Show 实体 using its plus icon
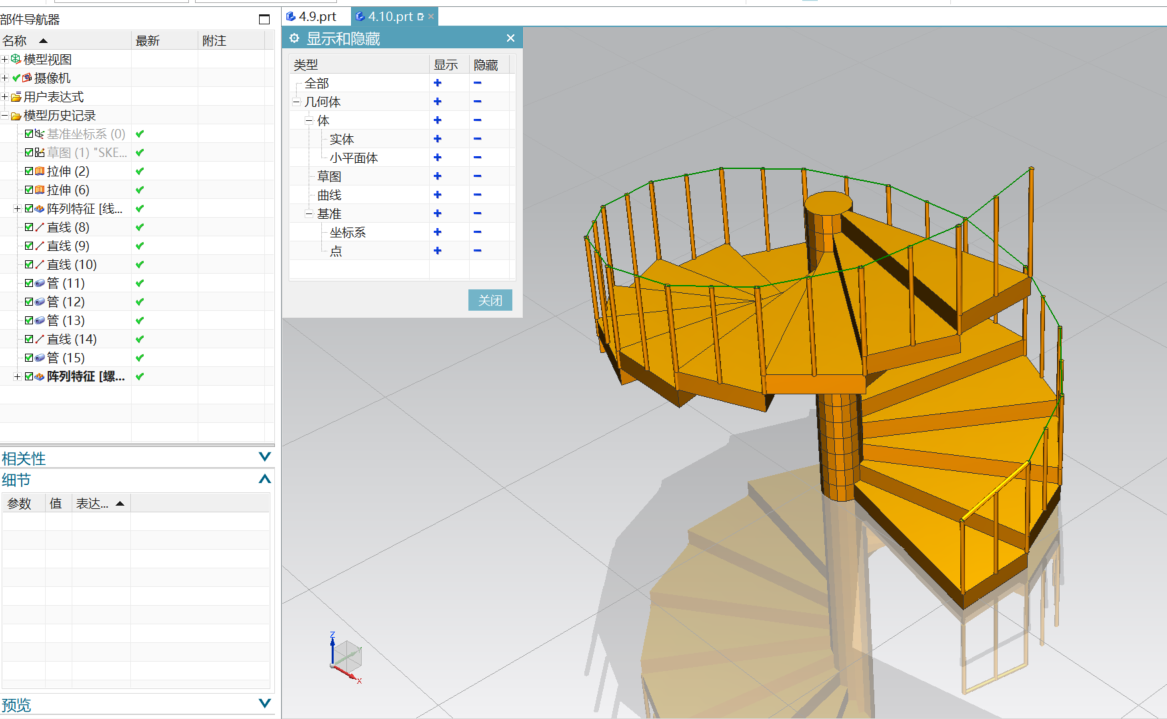 438,139
